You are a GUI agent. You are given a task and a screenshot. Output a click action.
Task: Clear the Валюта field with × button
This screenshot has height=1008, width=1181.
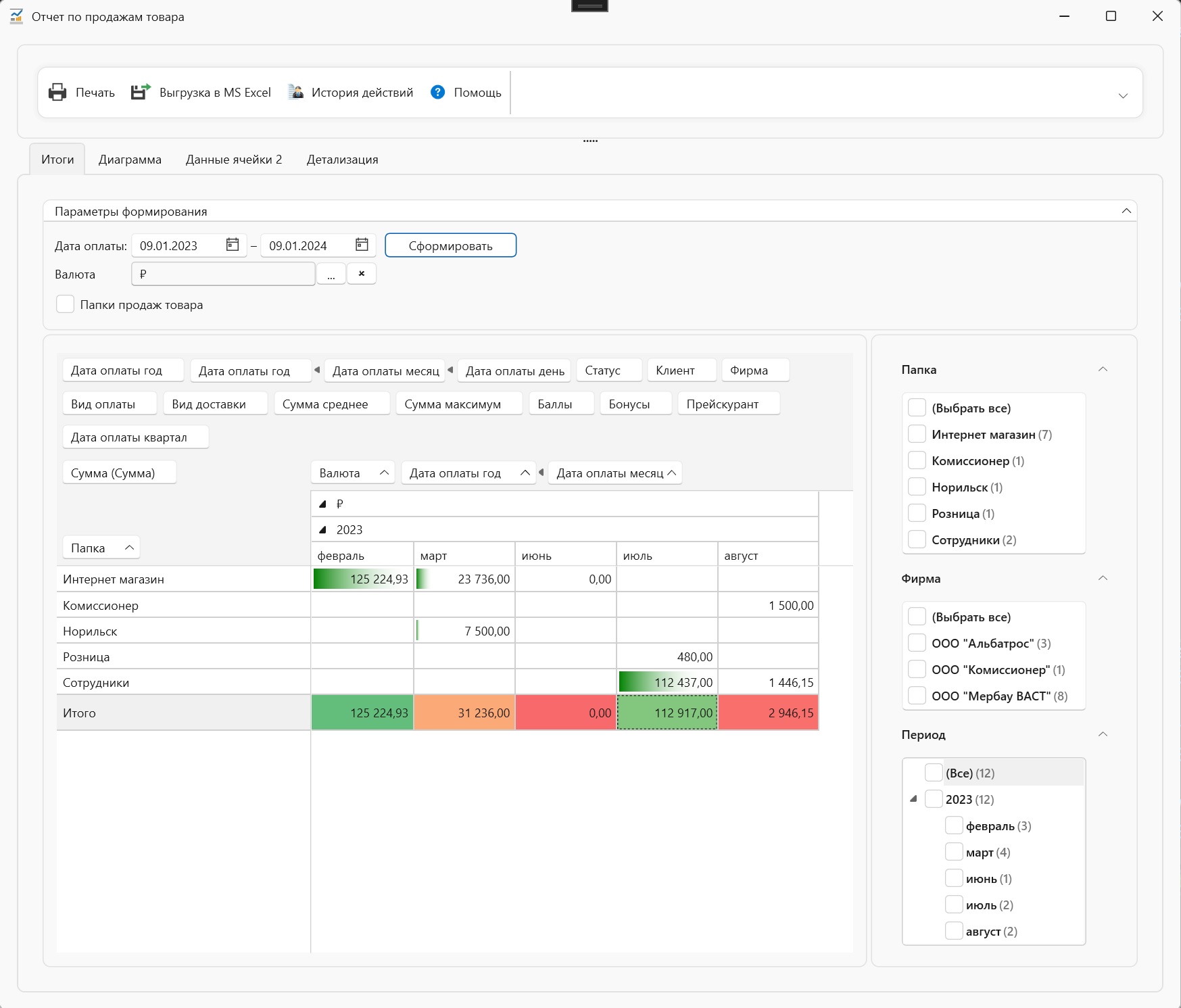362,274
